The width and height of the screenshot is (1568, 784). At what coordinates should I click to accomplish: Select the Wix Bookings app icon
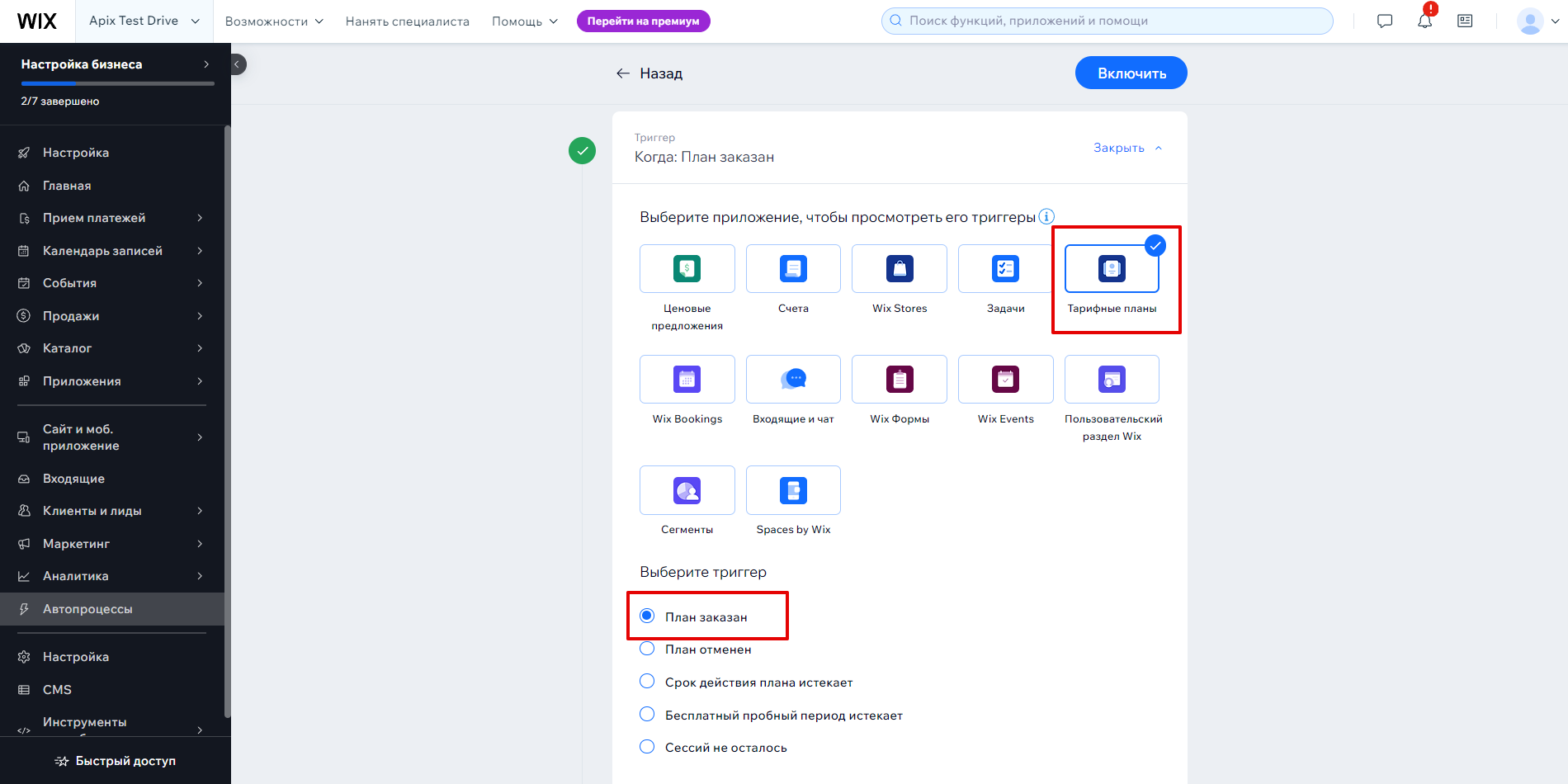point(687,379)
